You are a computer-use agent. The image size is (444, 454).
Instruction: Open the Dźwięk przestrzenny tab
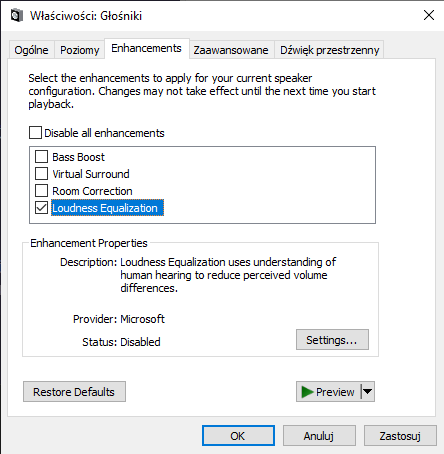point(329,50)
